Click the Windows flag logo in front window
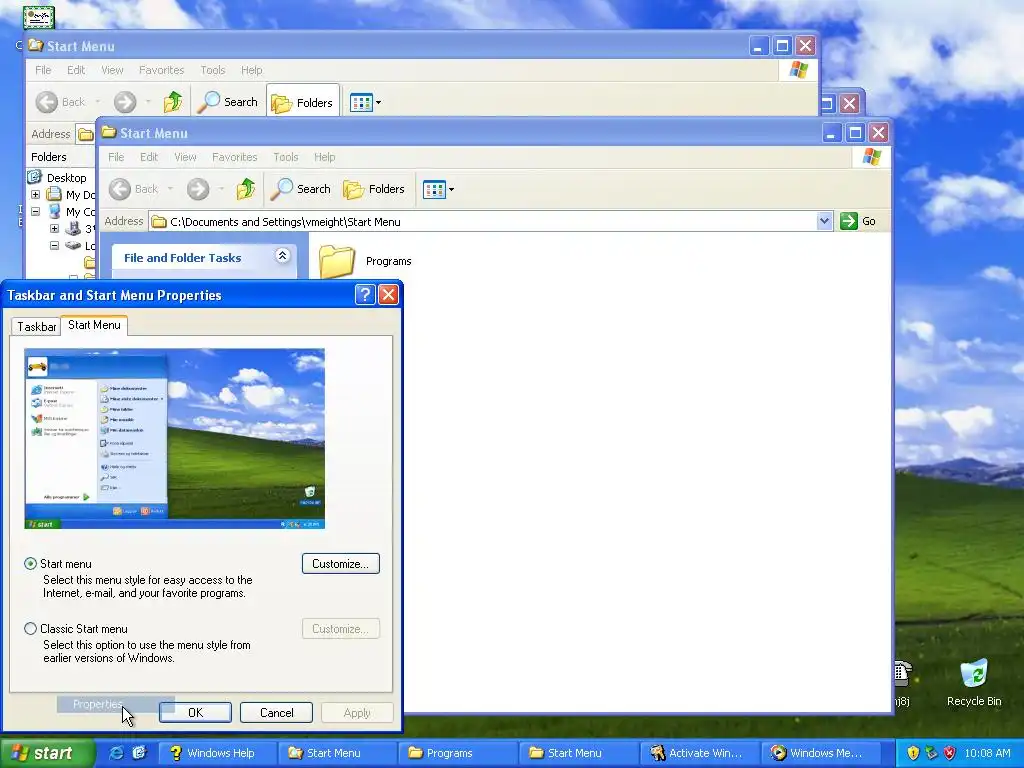 tap(872, 157)
